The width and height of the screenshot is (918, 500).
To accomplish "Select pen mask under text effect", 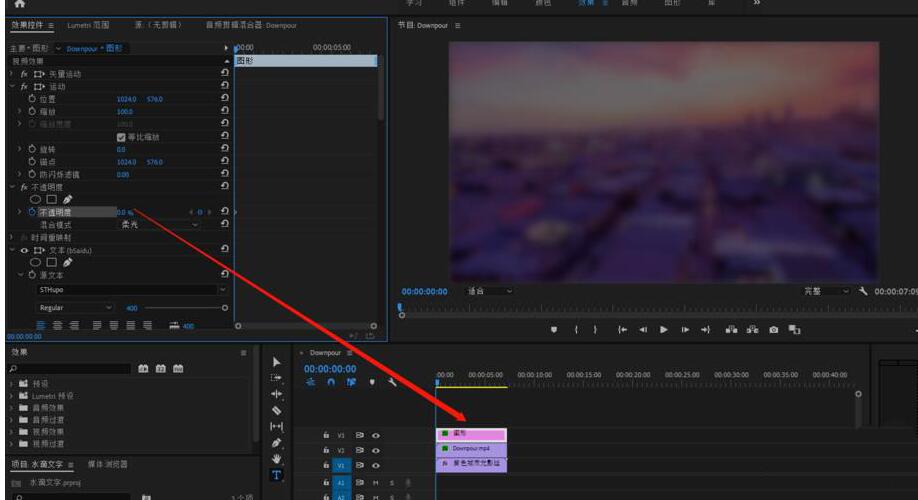I will (67, 262).
